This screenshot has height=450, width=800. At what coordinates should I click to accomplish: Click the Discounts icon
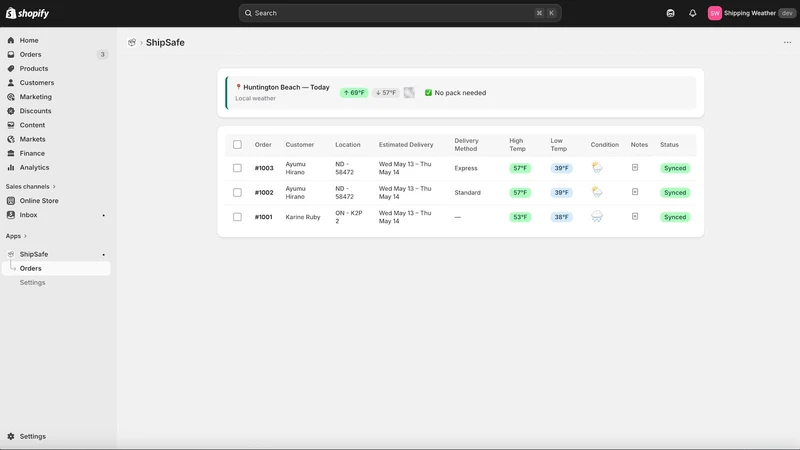11,111
